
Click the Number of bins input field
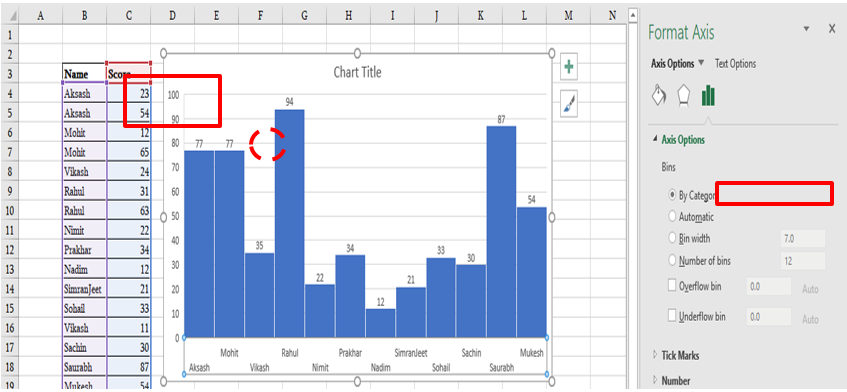(803, 261)
